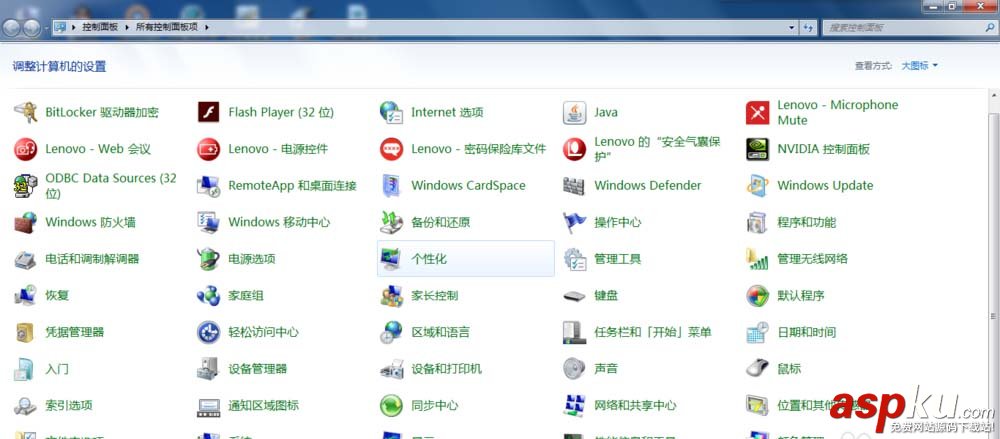Image resolution: width=1000 pixels, height=439 pixels.
Task: Open Lenovo - 电源控件 icon
Action: (209, 149)
